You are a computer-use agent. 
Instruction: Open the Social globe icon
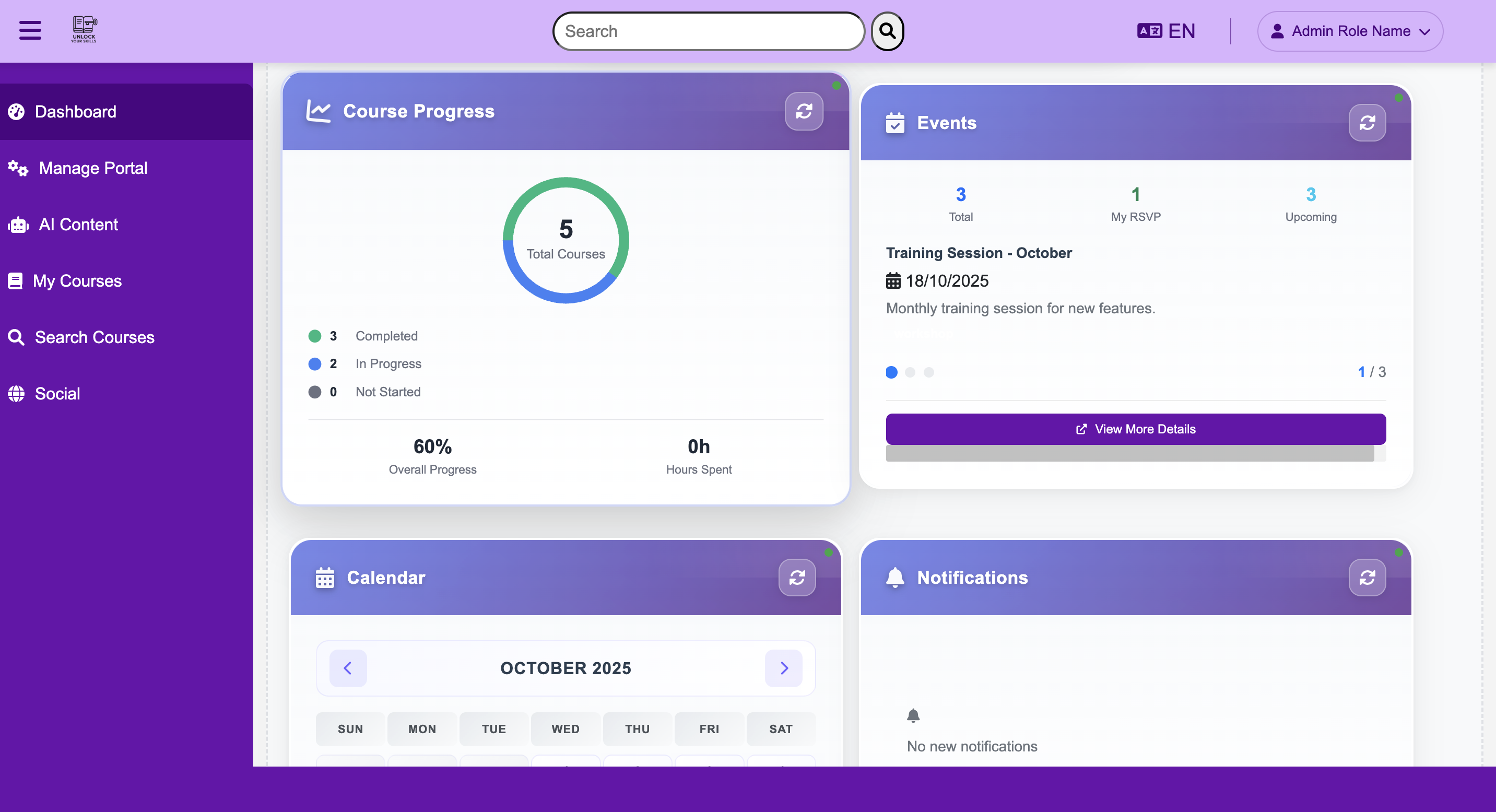click(x=16, y=393)
